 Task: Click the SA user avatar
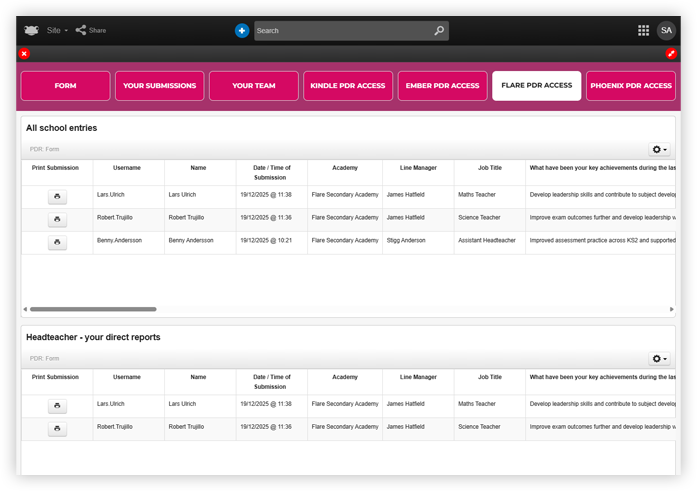pos(666,31)
